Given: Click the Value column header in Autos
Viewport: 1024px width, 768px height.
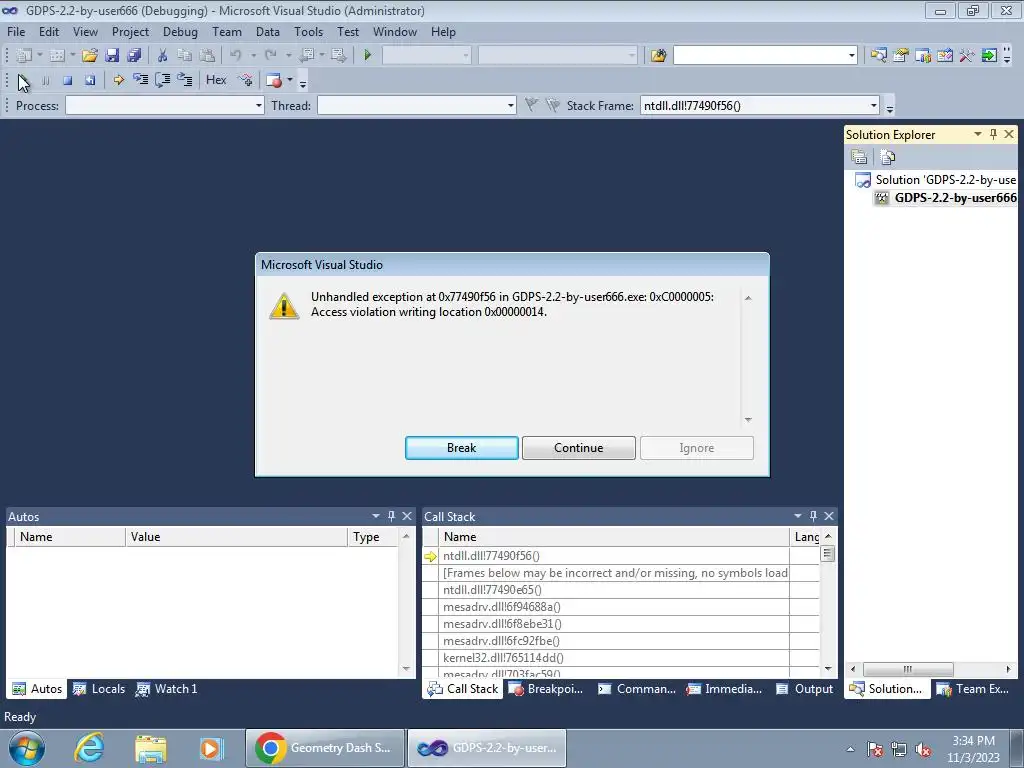Looking at the screenshot, I should 236,537.
